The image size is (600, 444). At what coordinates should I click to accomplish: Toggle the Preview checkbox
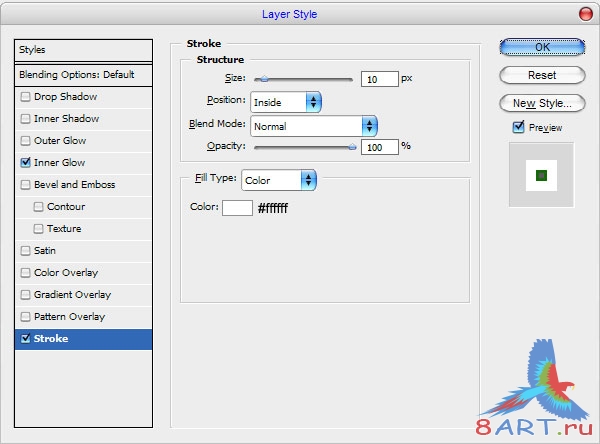point(518,127)
